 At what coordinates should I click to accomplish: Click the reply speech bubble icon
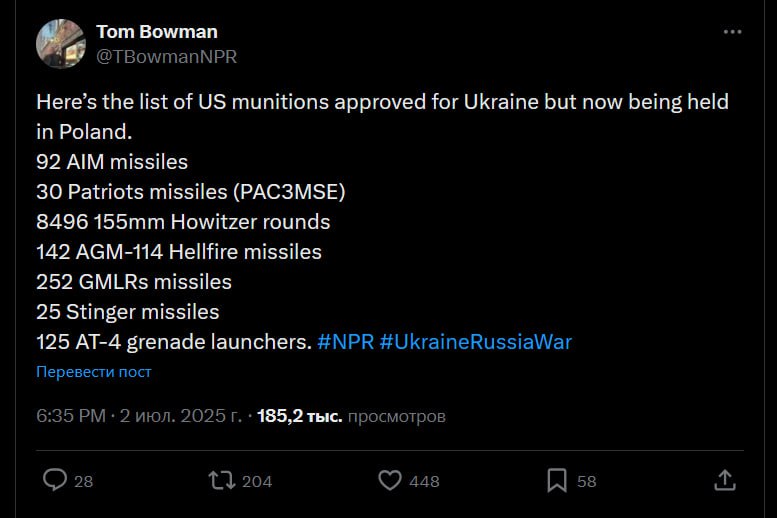(x=54, y=480)
